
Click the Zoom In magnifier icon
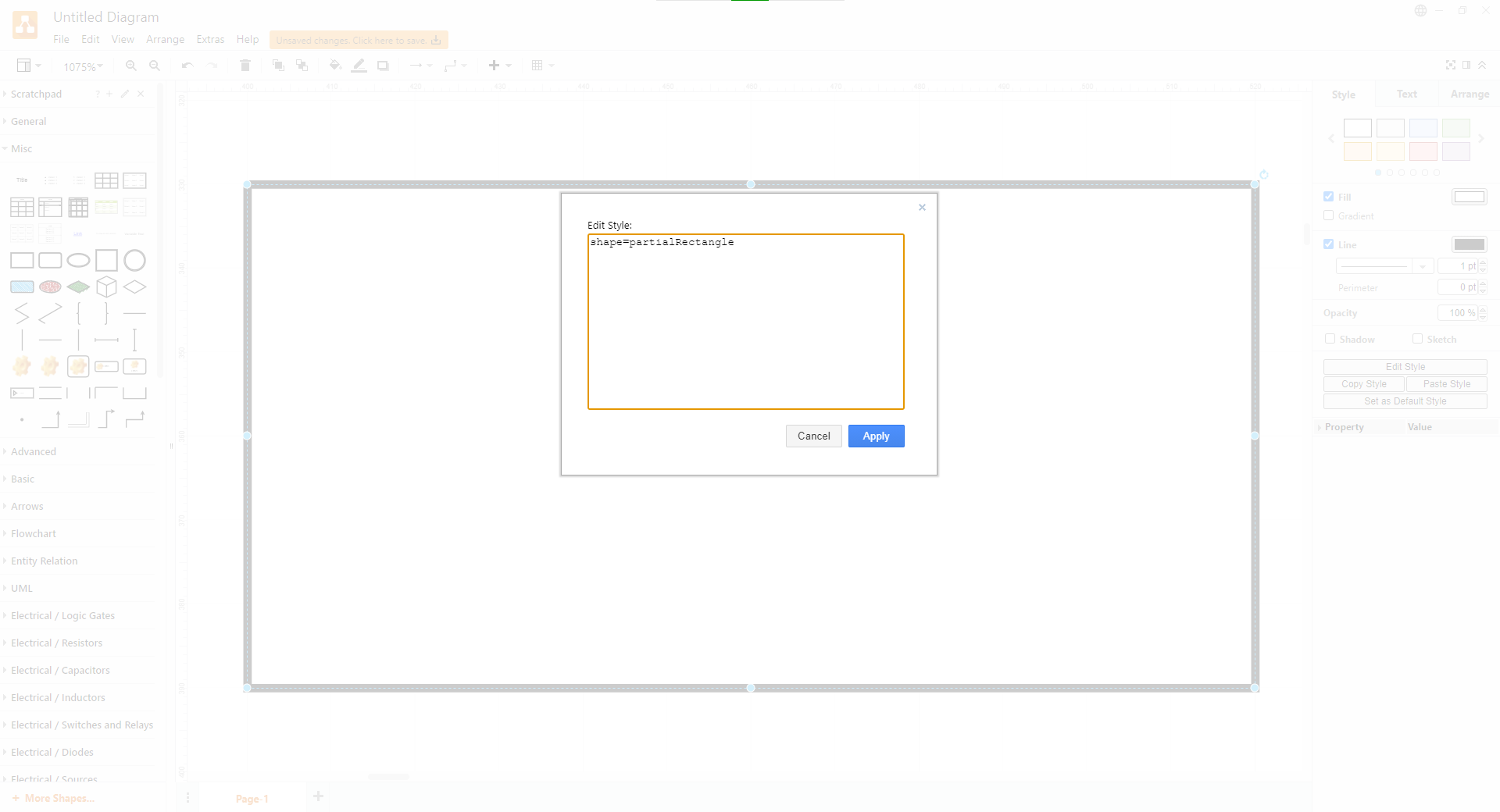(131, 66)
